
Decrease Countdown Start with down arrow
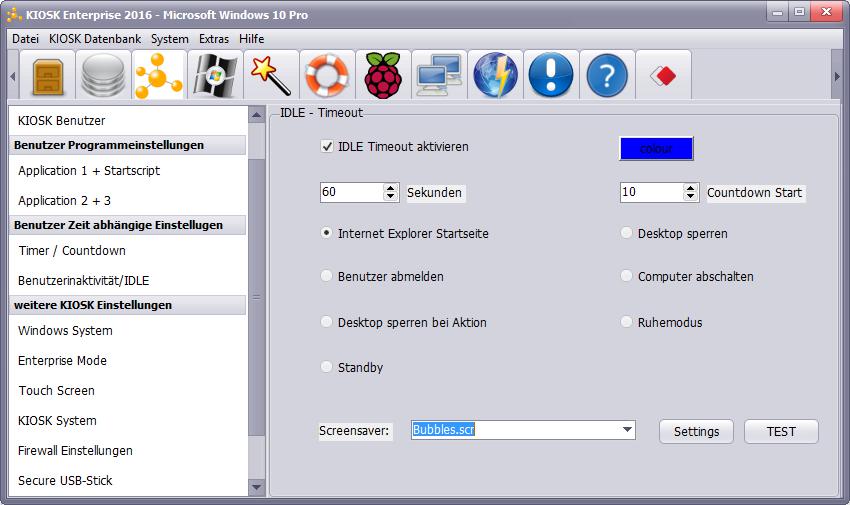click(690, 196)
